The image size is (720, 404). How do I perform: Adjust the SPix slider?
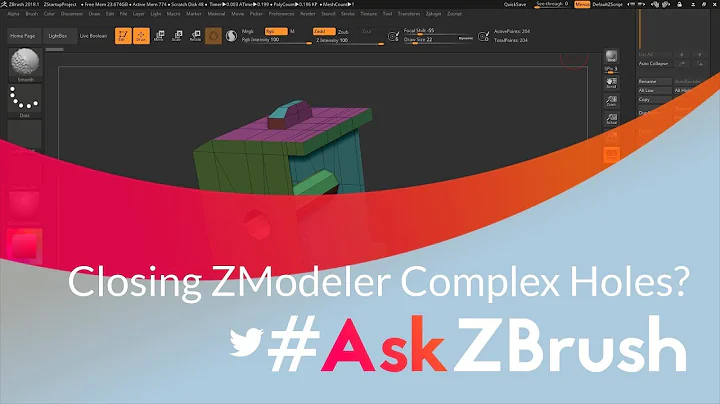pos(611,69)
